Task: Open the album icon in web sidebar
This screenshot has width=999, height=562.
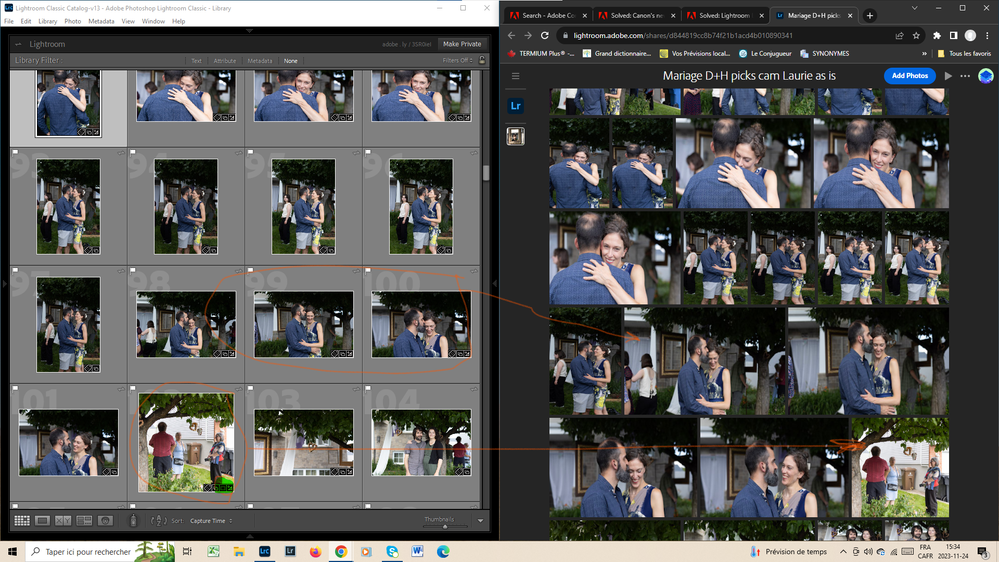Action: (x=515, y=136)
